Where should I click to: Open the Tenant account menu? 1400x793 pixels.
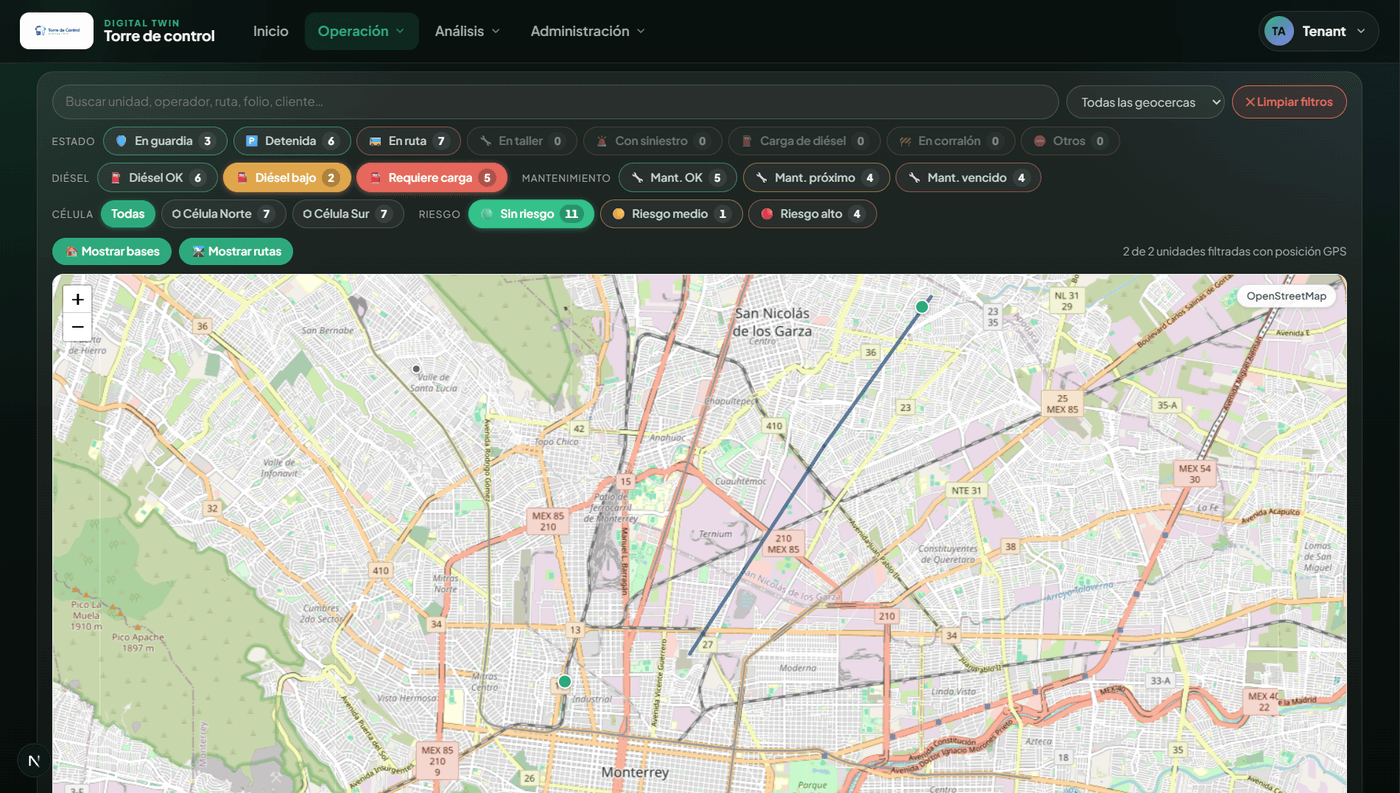click(1318, 31)
